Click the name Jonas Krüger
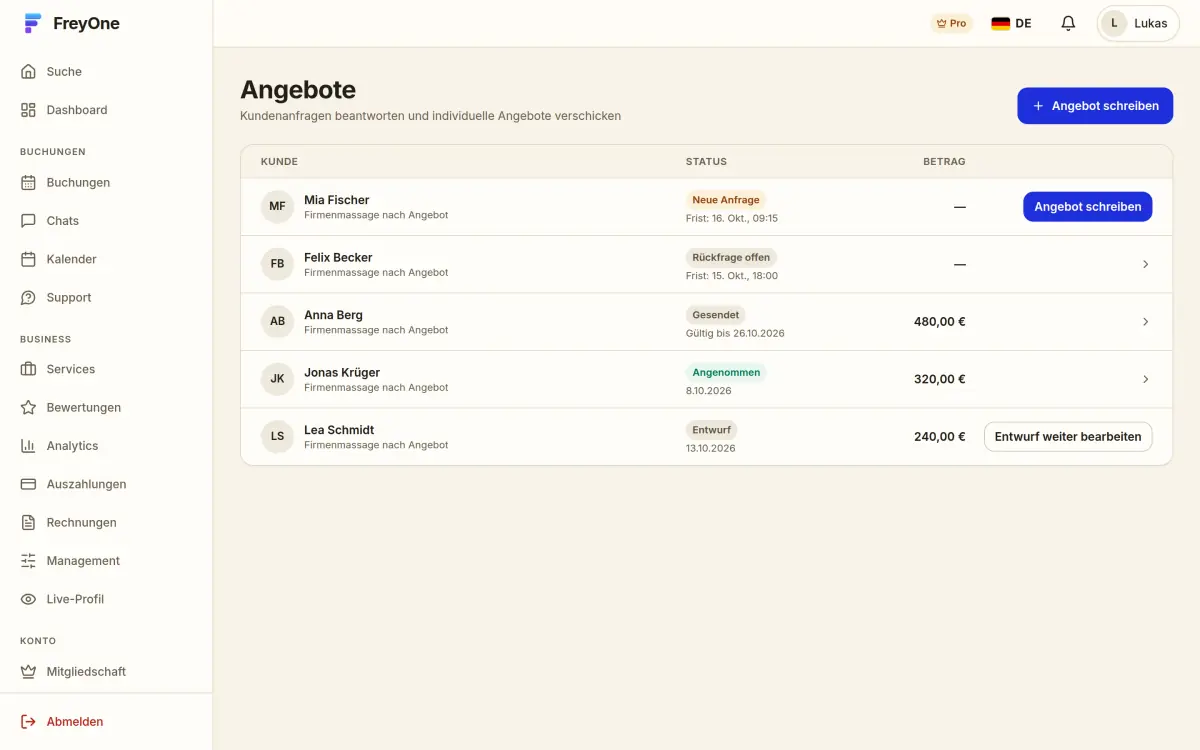Screen dimensions: 1200x750 342,373
